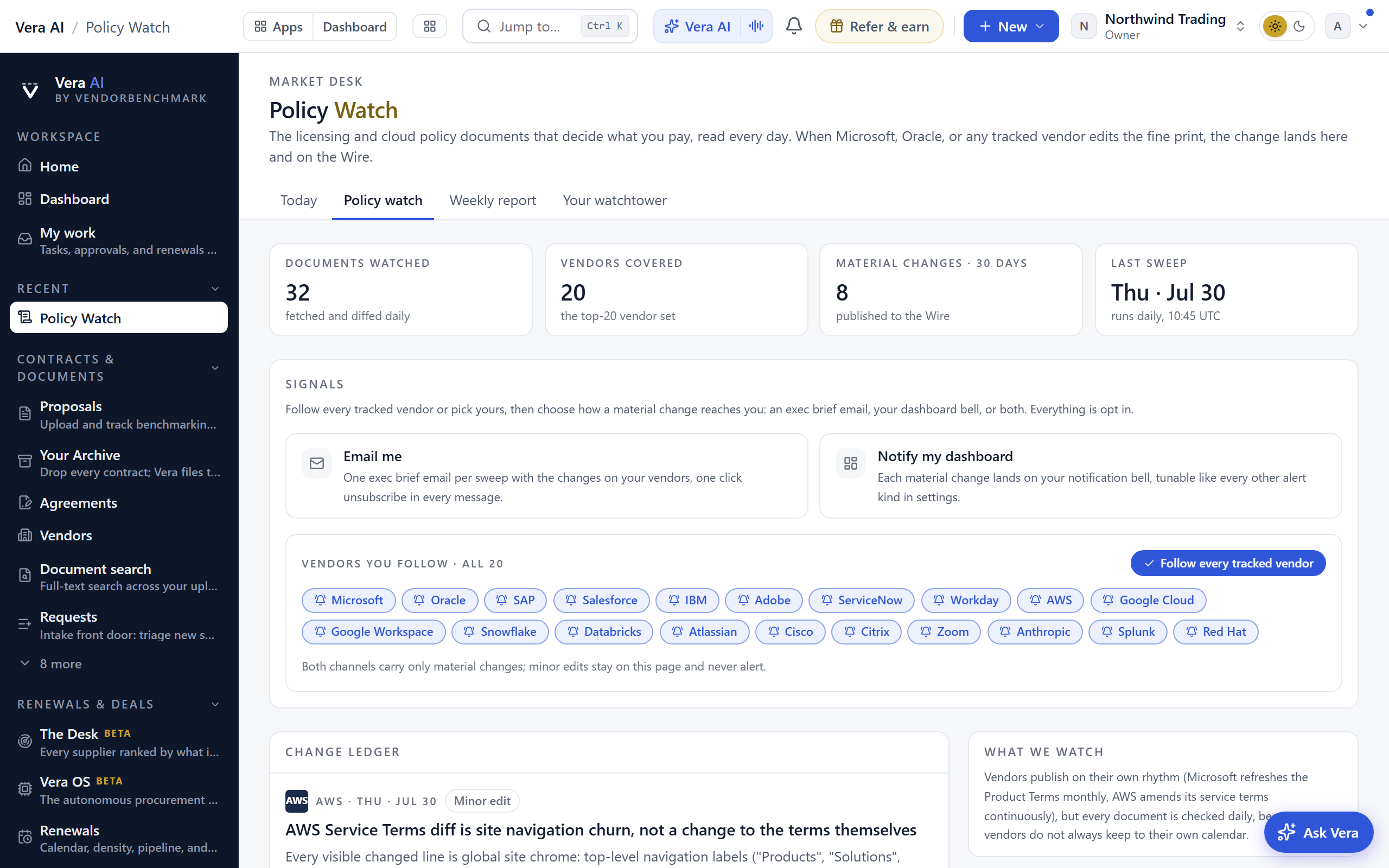Toggle following Snowflake vendor chip
The width and height of the screenshot is (1389, 868).
(500, 631)
